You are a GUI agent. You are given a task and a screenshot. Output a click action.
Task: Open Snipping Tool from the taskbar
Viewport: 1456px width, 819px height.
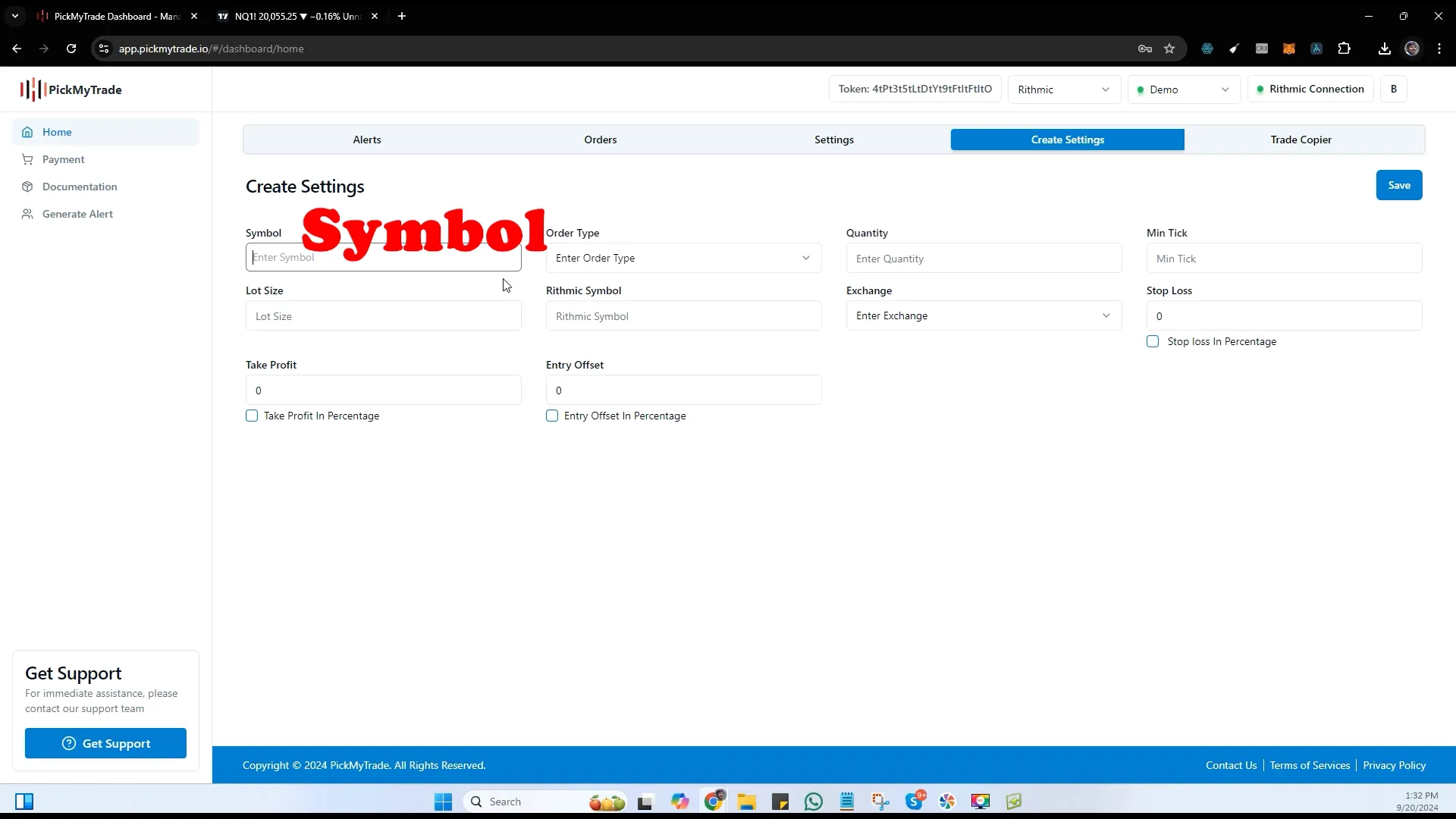tap(880, 802)
